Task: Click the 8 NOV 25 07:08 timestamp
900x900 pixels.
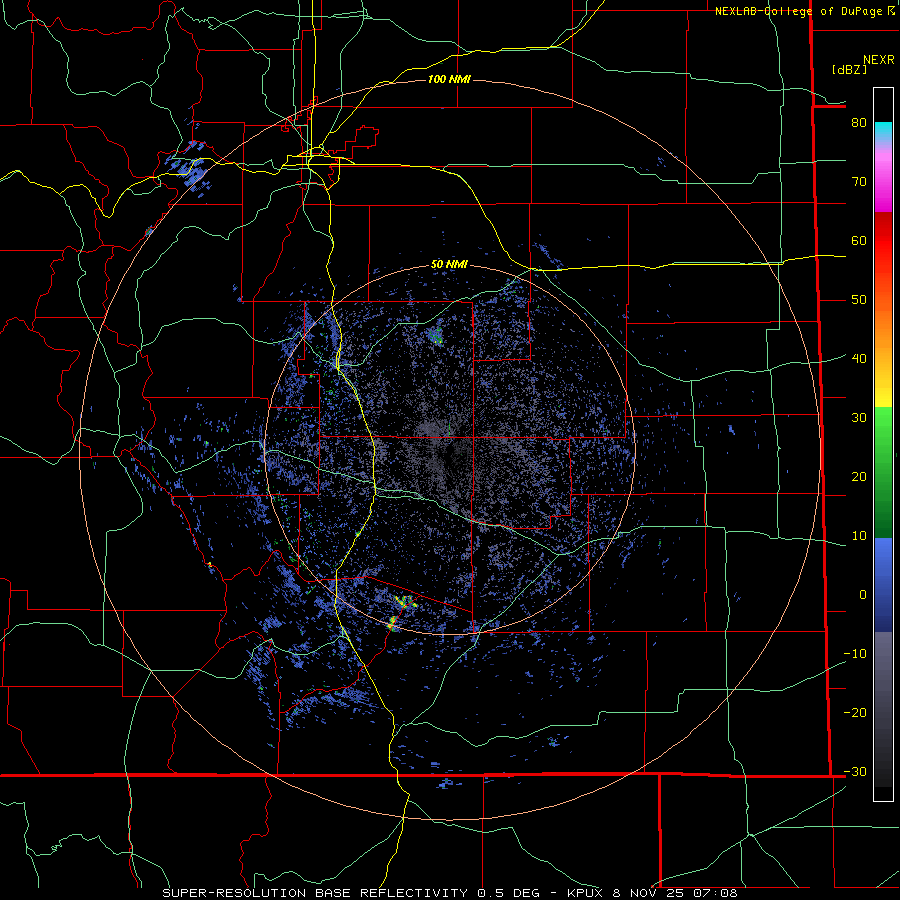Action: [676, 893]
